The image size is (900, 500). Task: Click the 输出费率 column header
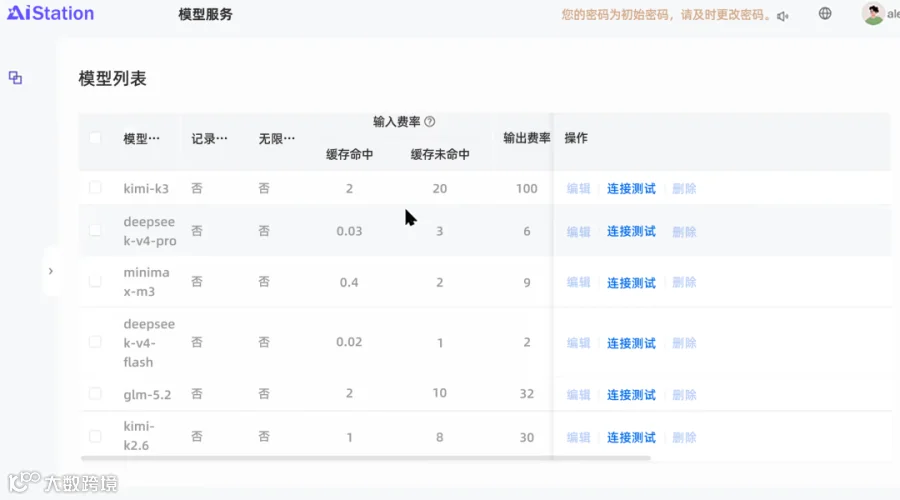(526, 138)
